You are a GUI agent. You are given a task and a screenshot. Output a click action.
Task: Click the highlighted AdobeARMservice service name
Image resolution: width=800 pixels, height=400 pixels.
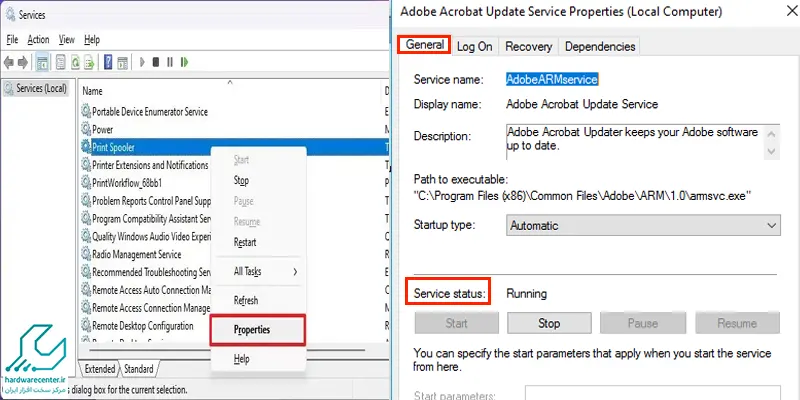[552, 80]
